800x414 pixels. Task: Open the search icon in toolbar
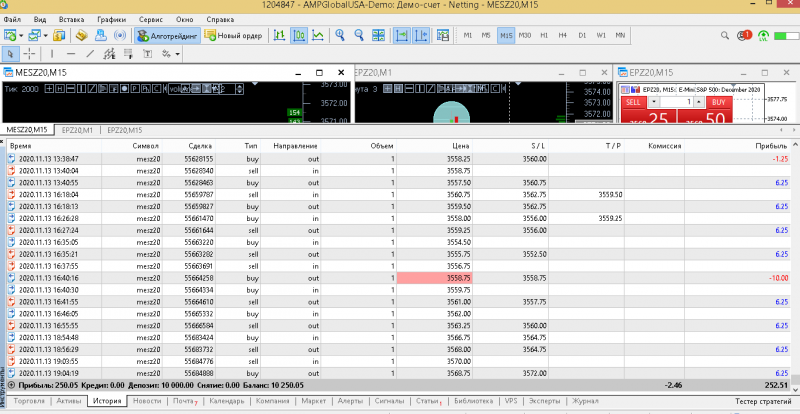723,35
